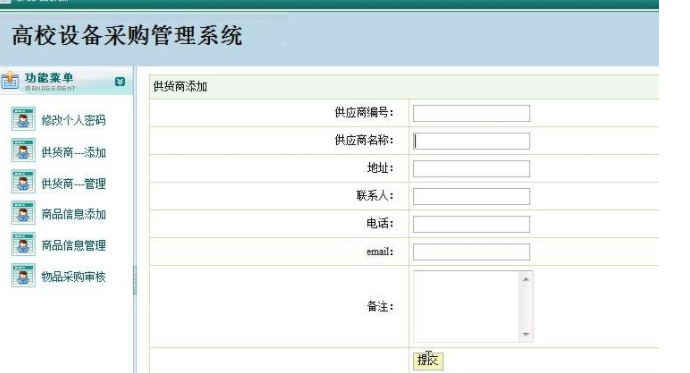Click the 备注 scrollbar down arrow

[x=526, y=334]
